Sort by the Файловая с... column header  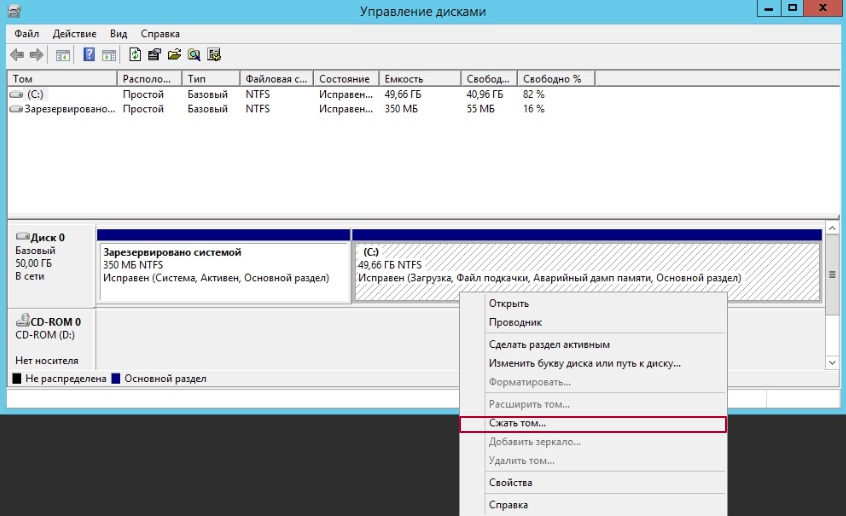(x=277, y=79)
